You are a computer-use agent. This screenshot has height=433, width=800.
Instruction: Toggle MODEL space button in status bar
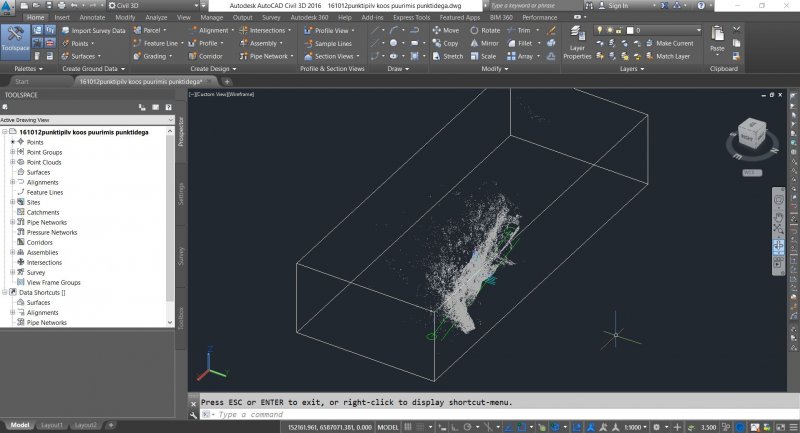[388, 427]
